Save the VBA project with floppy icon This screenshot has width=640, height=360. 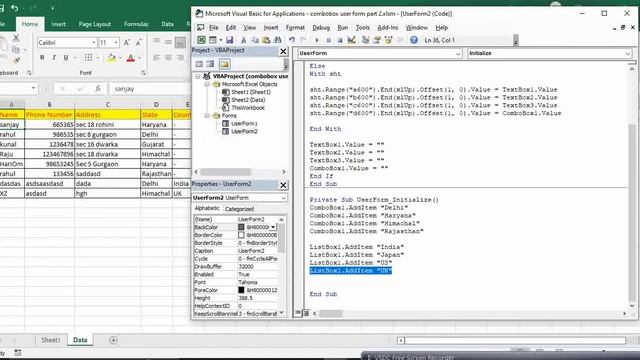(229, 40)
